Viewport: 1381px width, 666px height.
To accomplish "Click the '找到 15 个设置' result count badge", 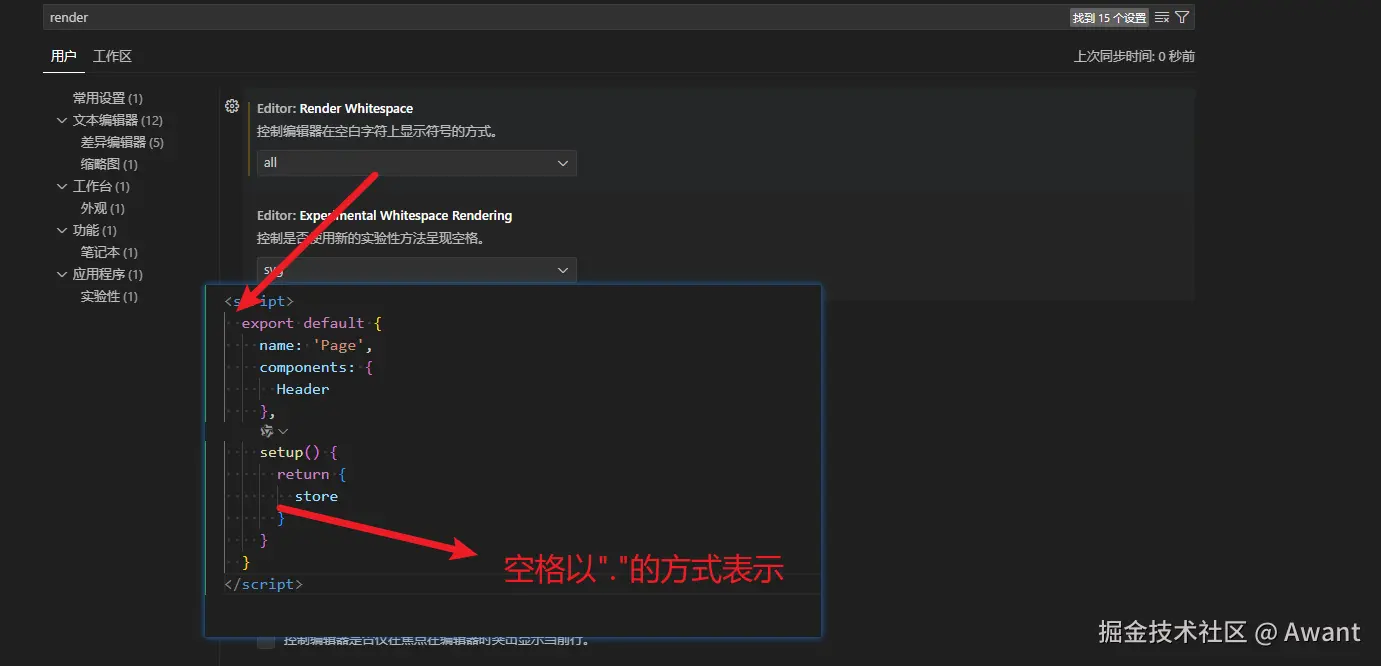I will (1109, 18).
